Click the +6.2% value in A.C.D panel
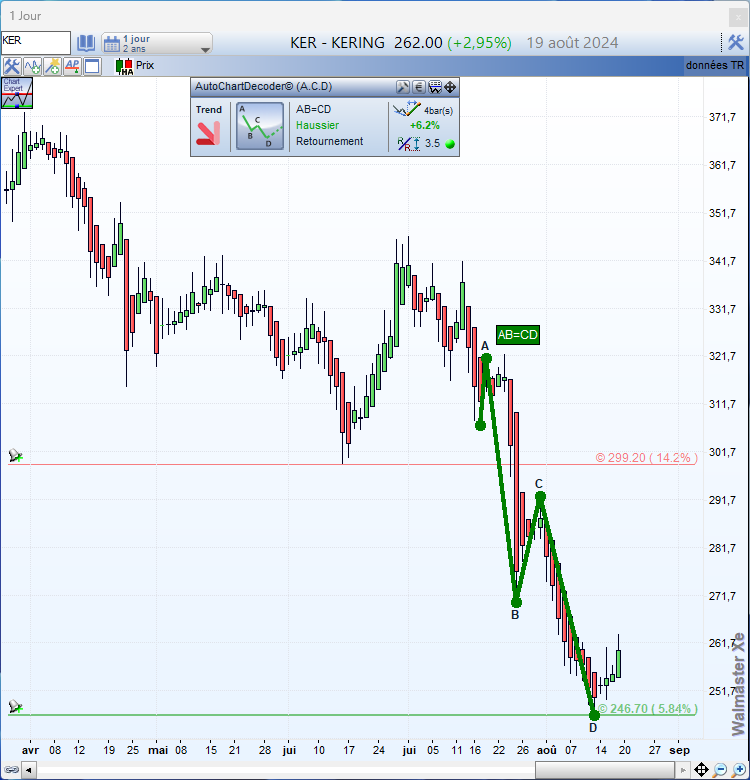The image size is (750, 780). [x=425, y=125]
